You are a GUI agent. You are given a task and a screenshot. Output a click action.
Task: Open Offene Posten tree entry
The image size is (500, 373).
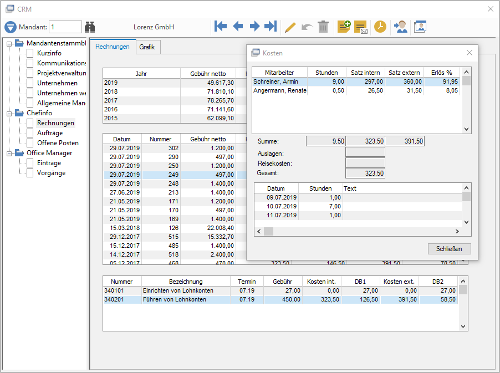pos(58,143)
